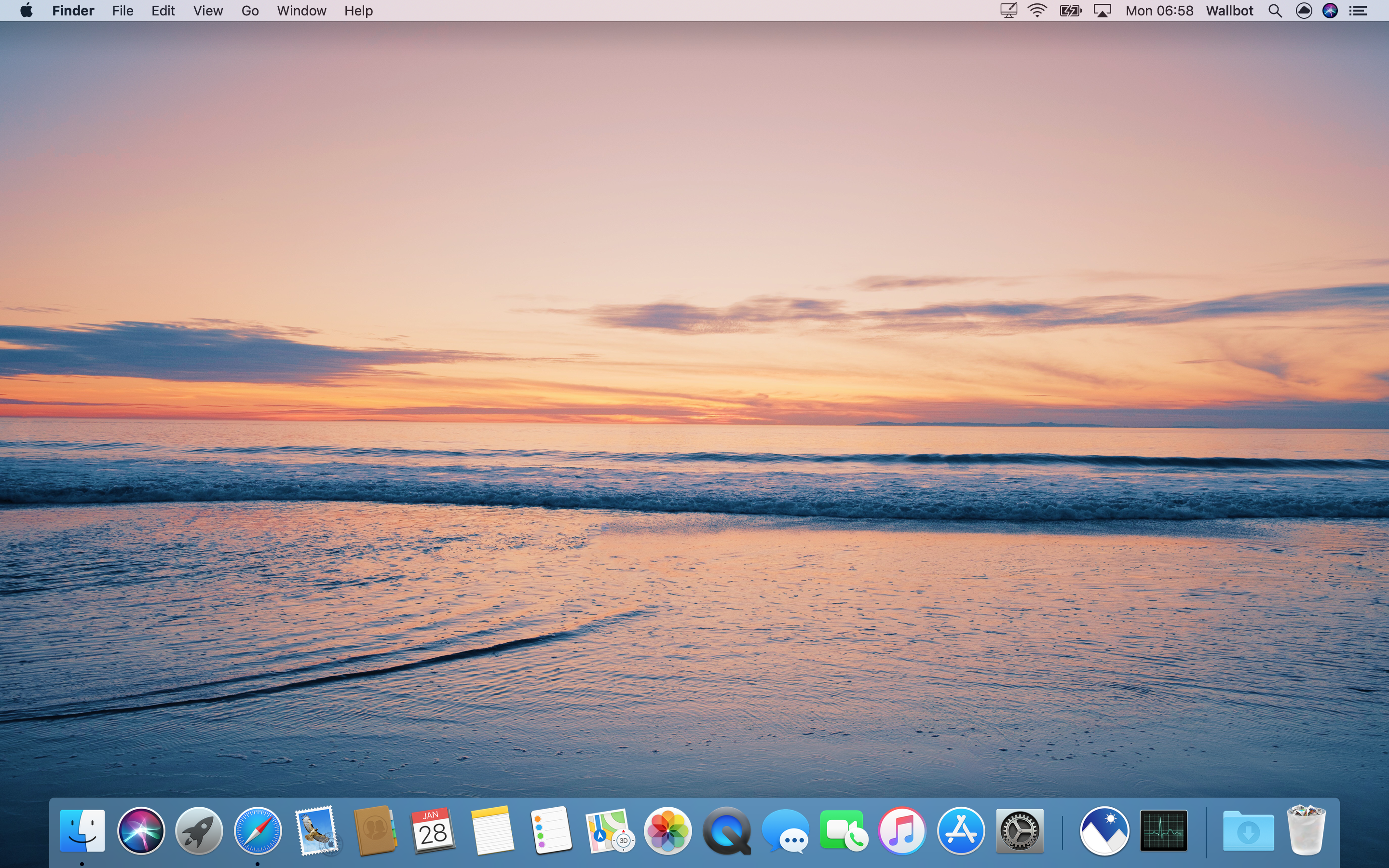Open the Photos app
The height and width of the screenshot is (868, 1389).
click(x=667, y=830)
